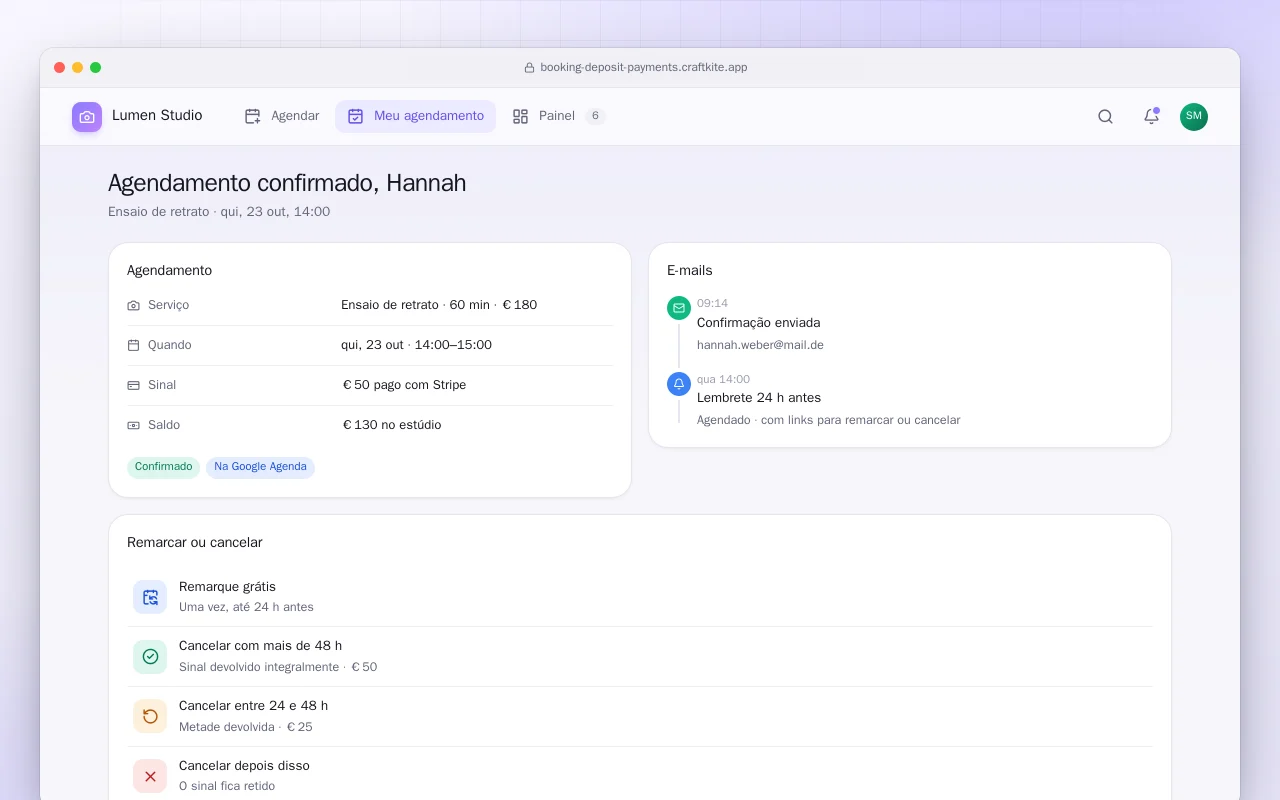Click Sinal devolvido integralmente · € 50 text
The image size is (1280, 800).
point(278,667)
